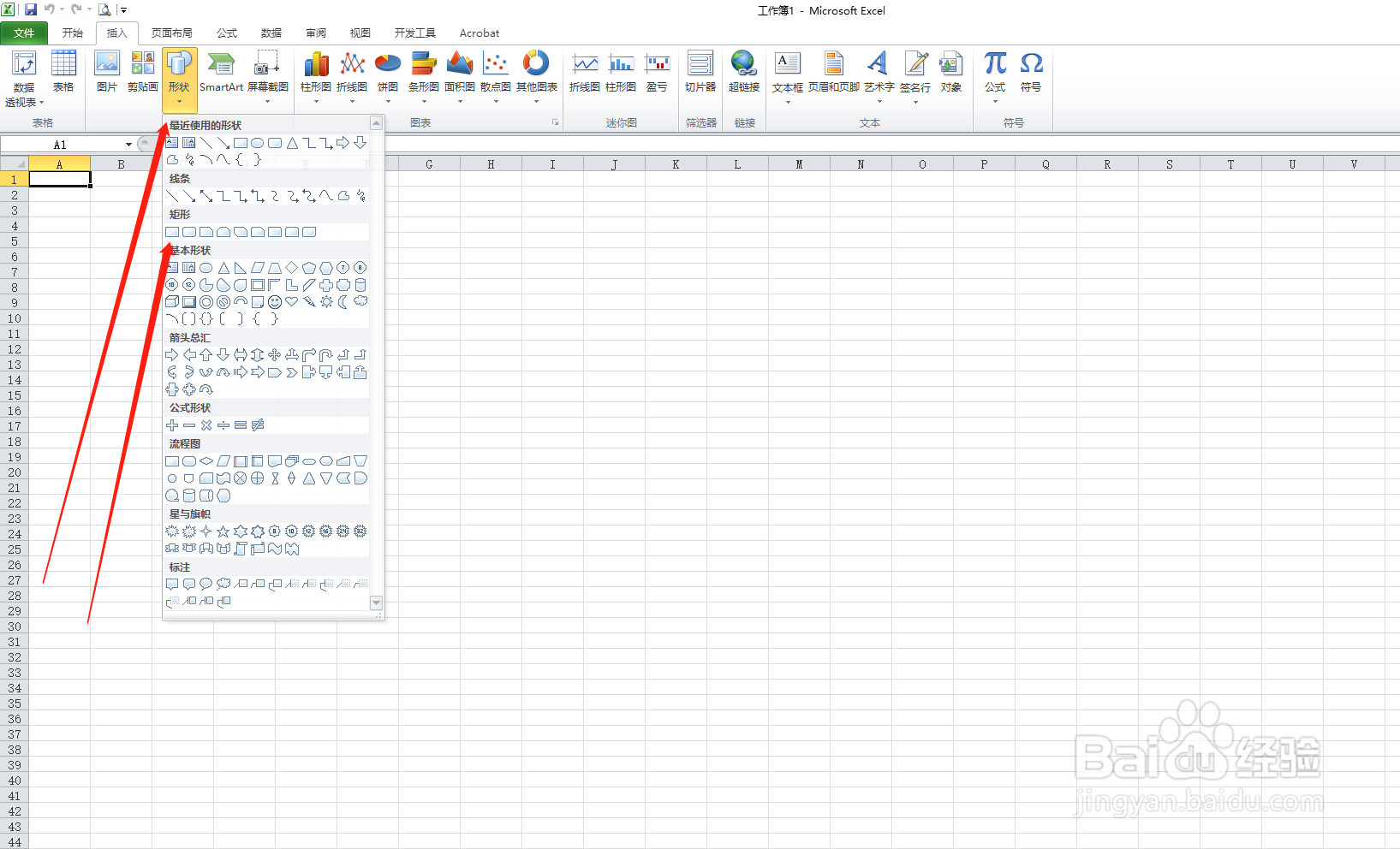Screen dimensions: 1400x849
Task: Select the quad arrow in 箭头总汇
Action: click(x=275, y=354)
